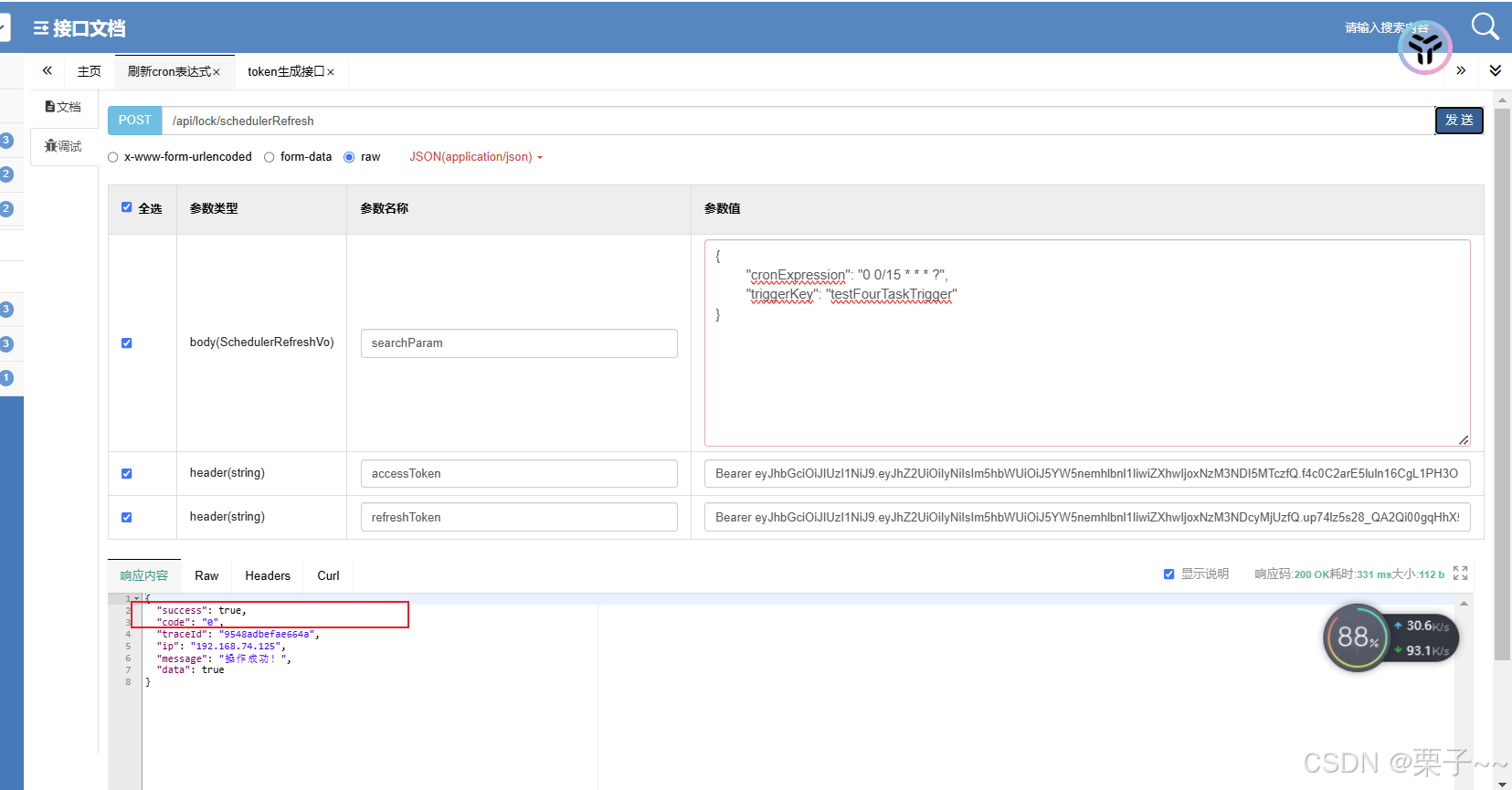Viewport: 1512px width, 790px height.
Task: Toggle the 显示说明 checkbox
Action: [1168, 574]
